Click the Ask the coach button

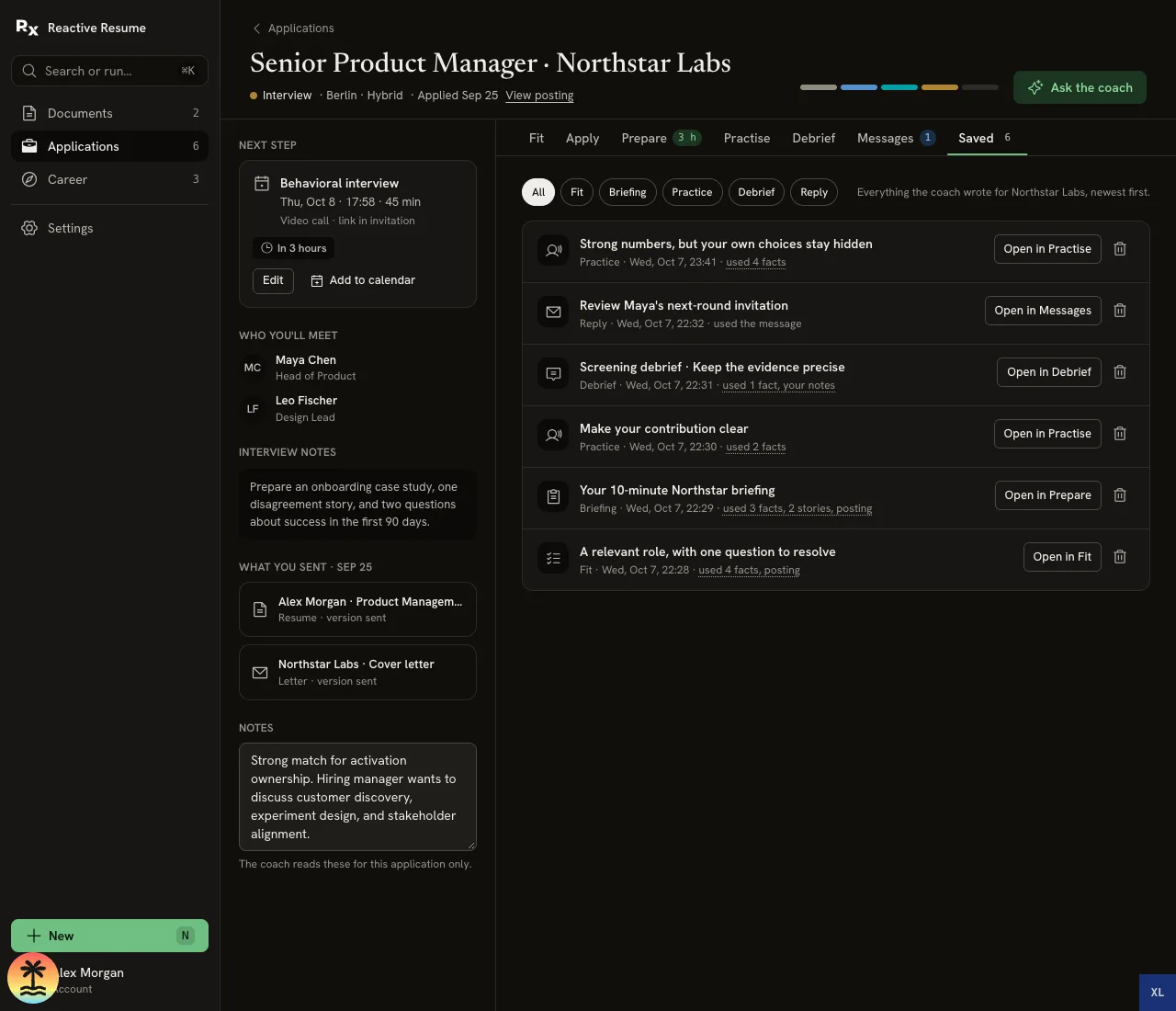(x=1080, y=87)
